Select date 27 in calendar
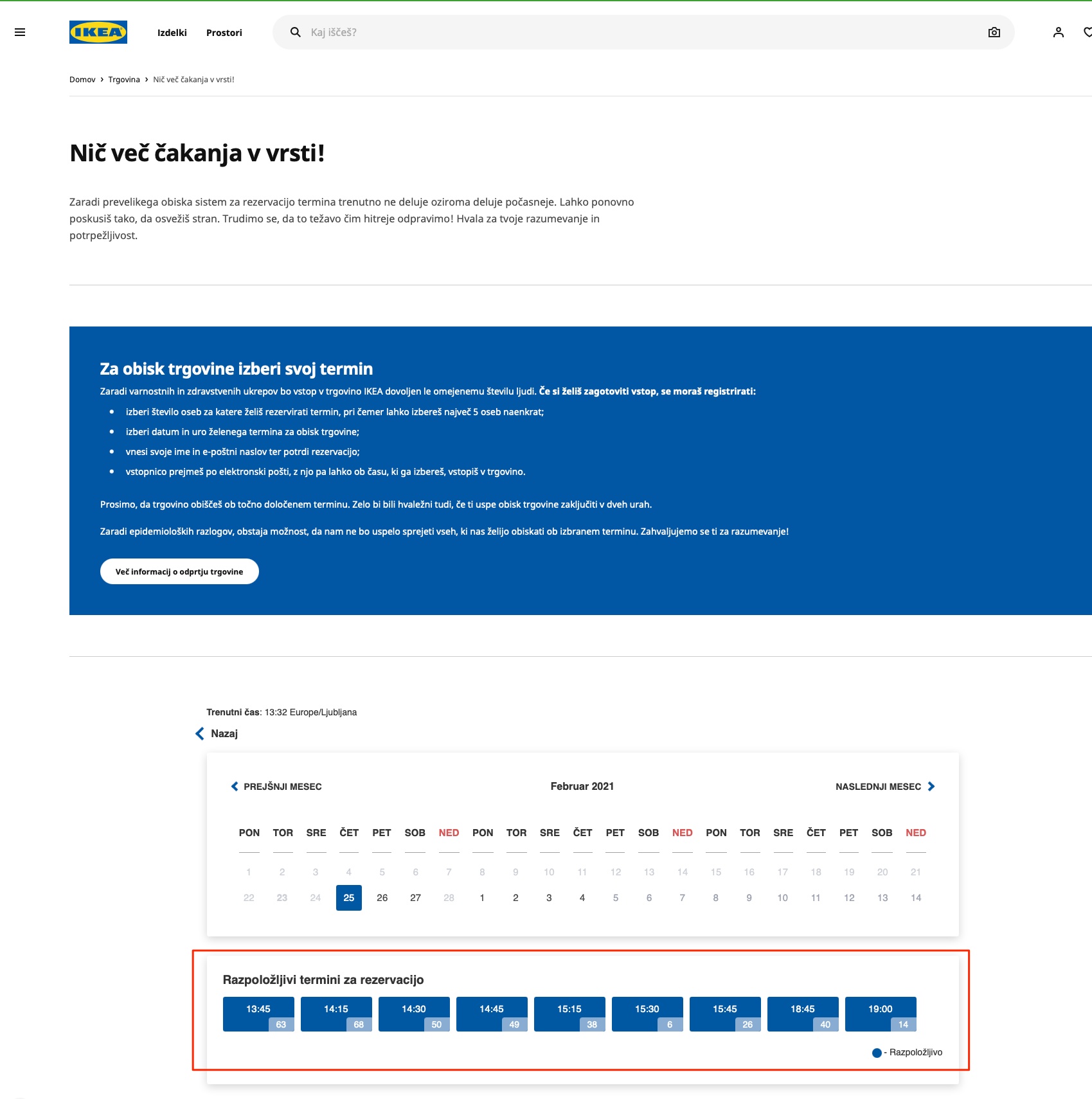Screen dimensions: 1092x1099 pyautogui.click(x=416, y=898)
